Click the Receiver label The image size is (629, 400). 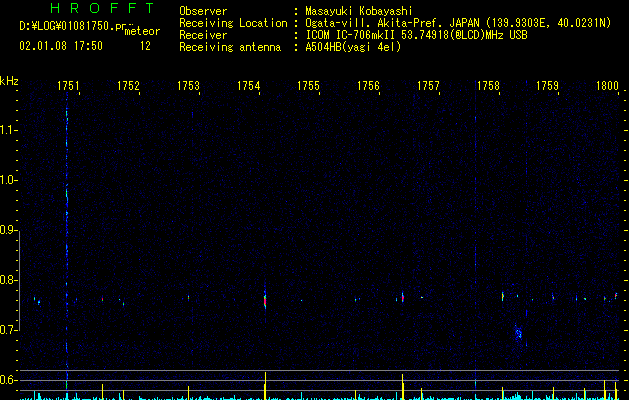click(203, 35)
